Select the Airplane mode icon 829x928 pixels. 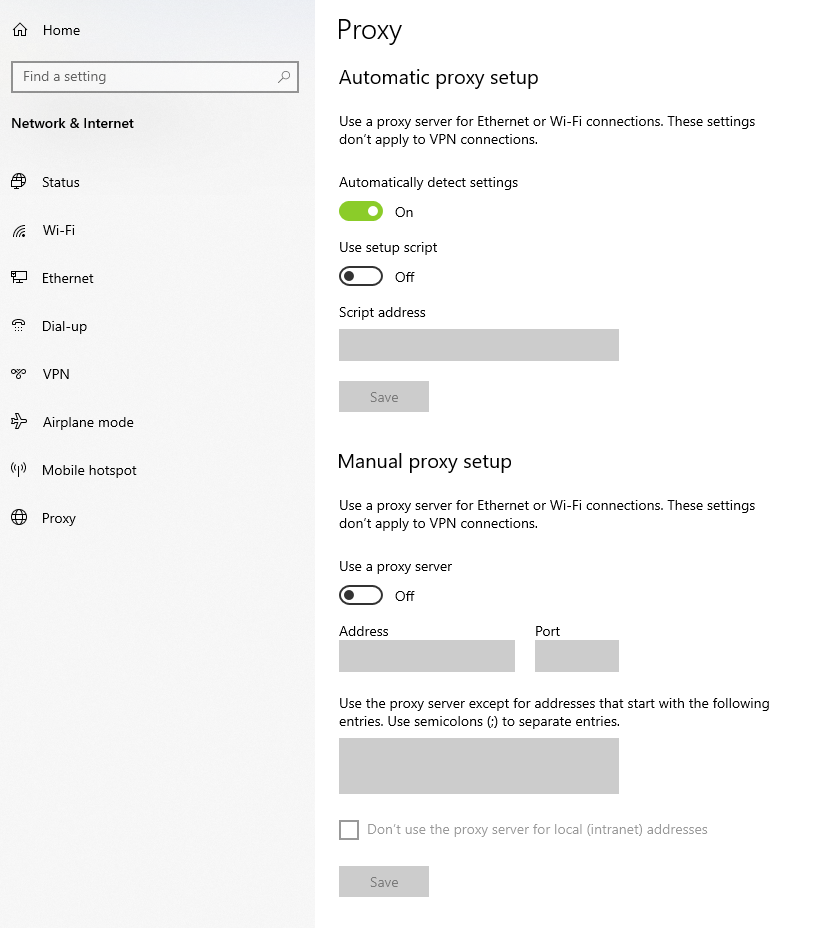(20, 421)
